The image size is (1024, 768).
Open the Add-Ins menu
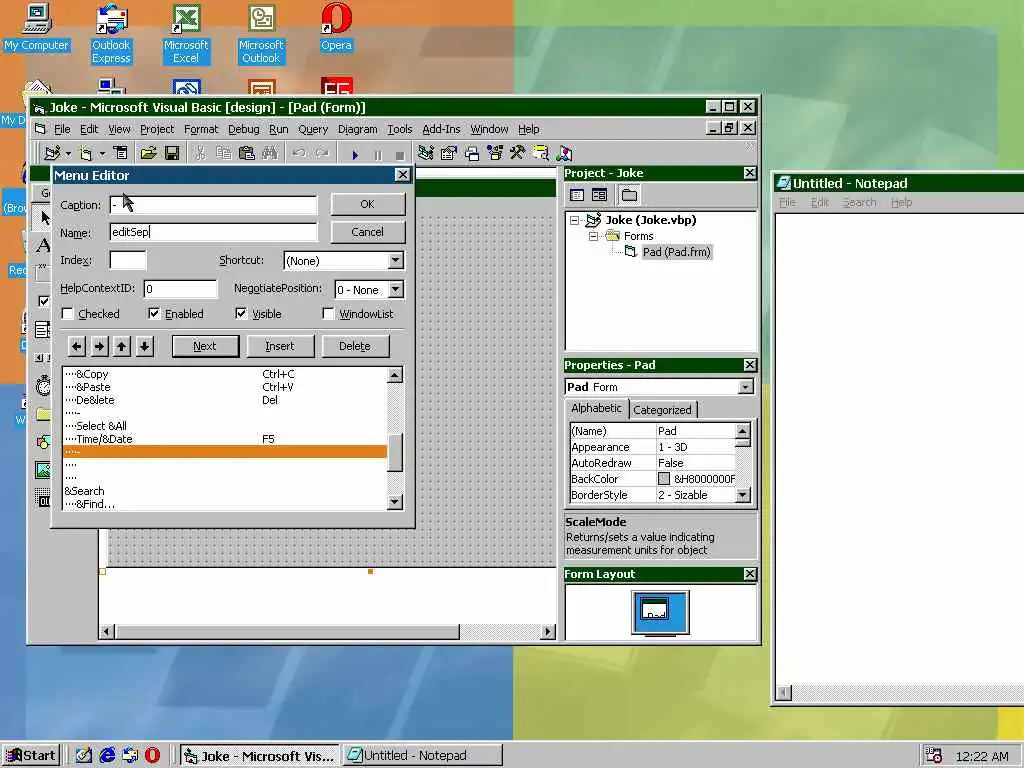(x=441, y=129)
